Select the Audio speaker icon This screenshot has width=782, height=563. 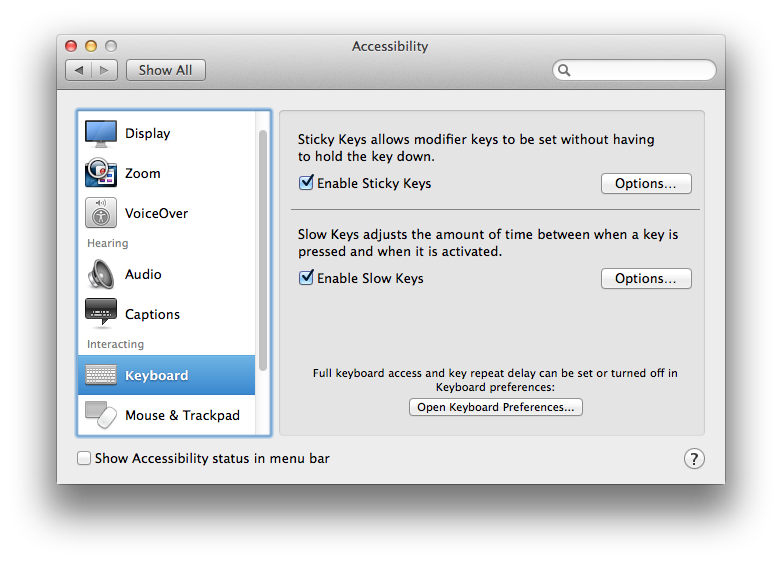pos(101,274)
